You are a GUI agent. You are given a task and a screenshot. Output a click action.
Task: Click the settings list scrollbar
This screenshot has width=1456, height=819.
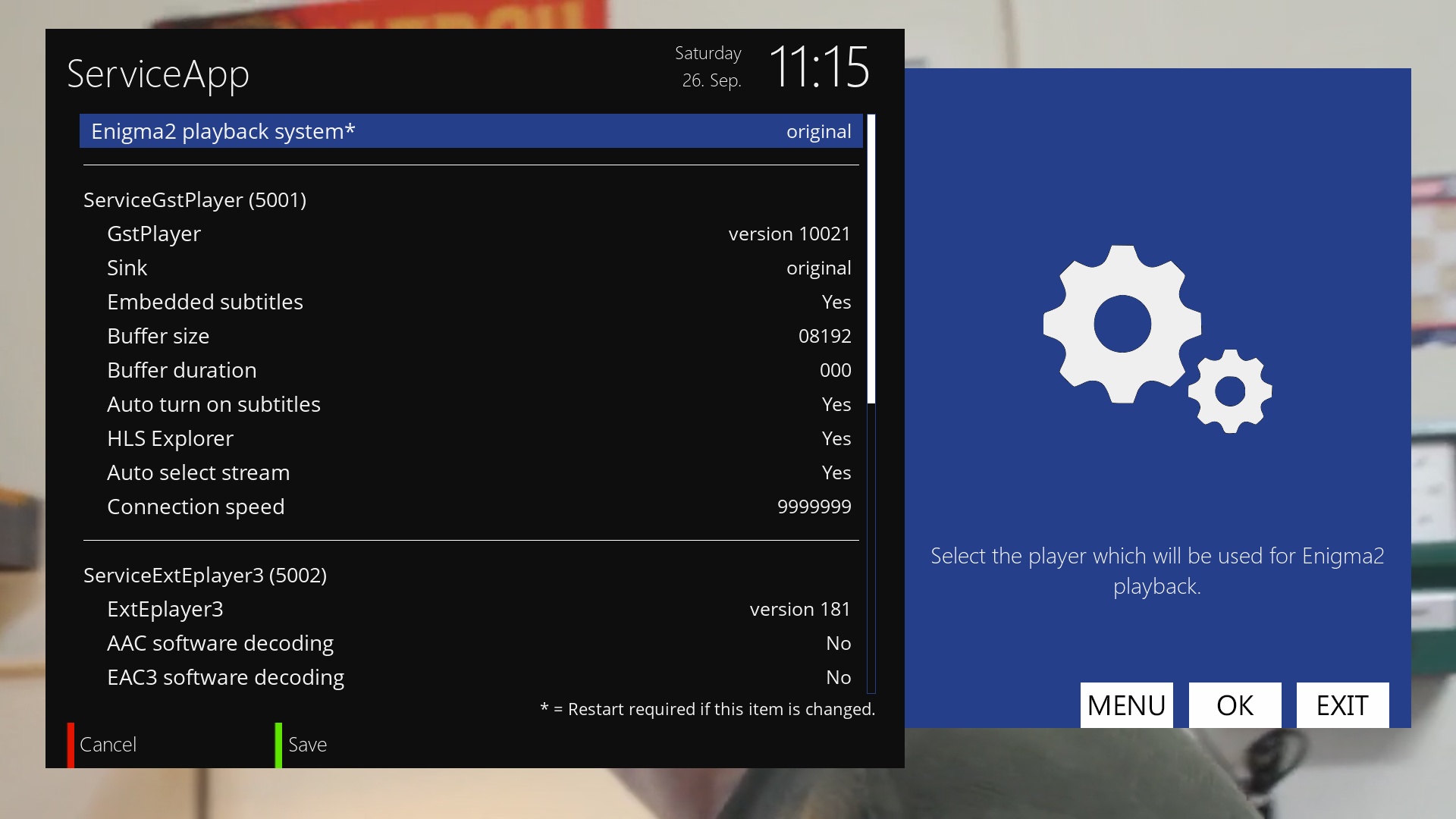pos(871,403)
